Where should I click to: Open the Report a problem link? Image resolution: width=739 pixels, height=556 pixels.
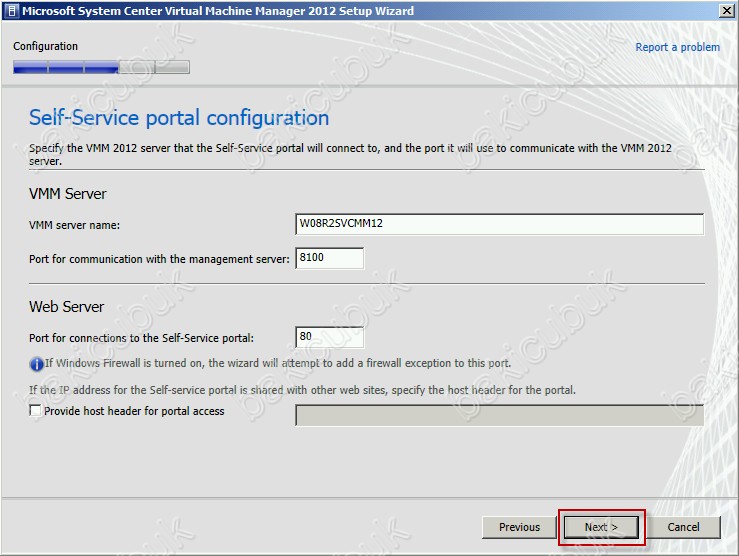click(677, 47)
